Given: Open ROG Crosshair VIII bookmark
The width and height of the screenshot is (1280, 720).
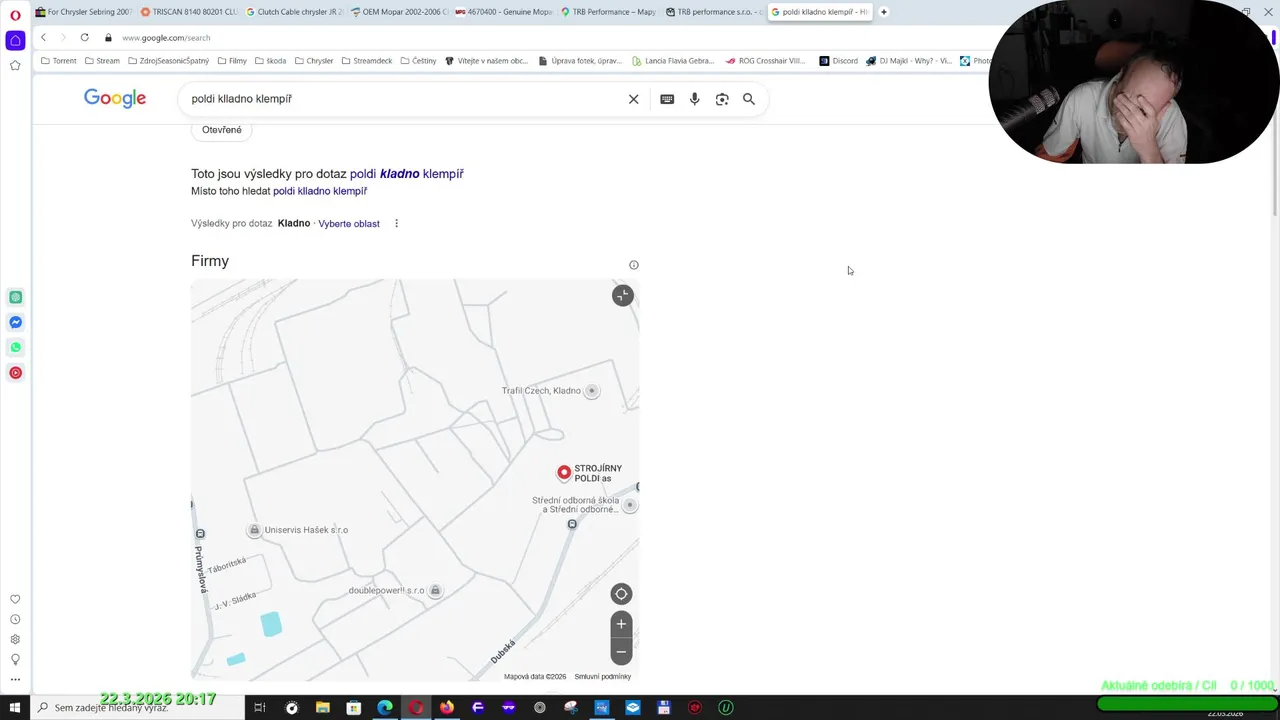Looking at the screenshot, I should point(765,61).
